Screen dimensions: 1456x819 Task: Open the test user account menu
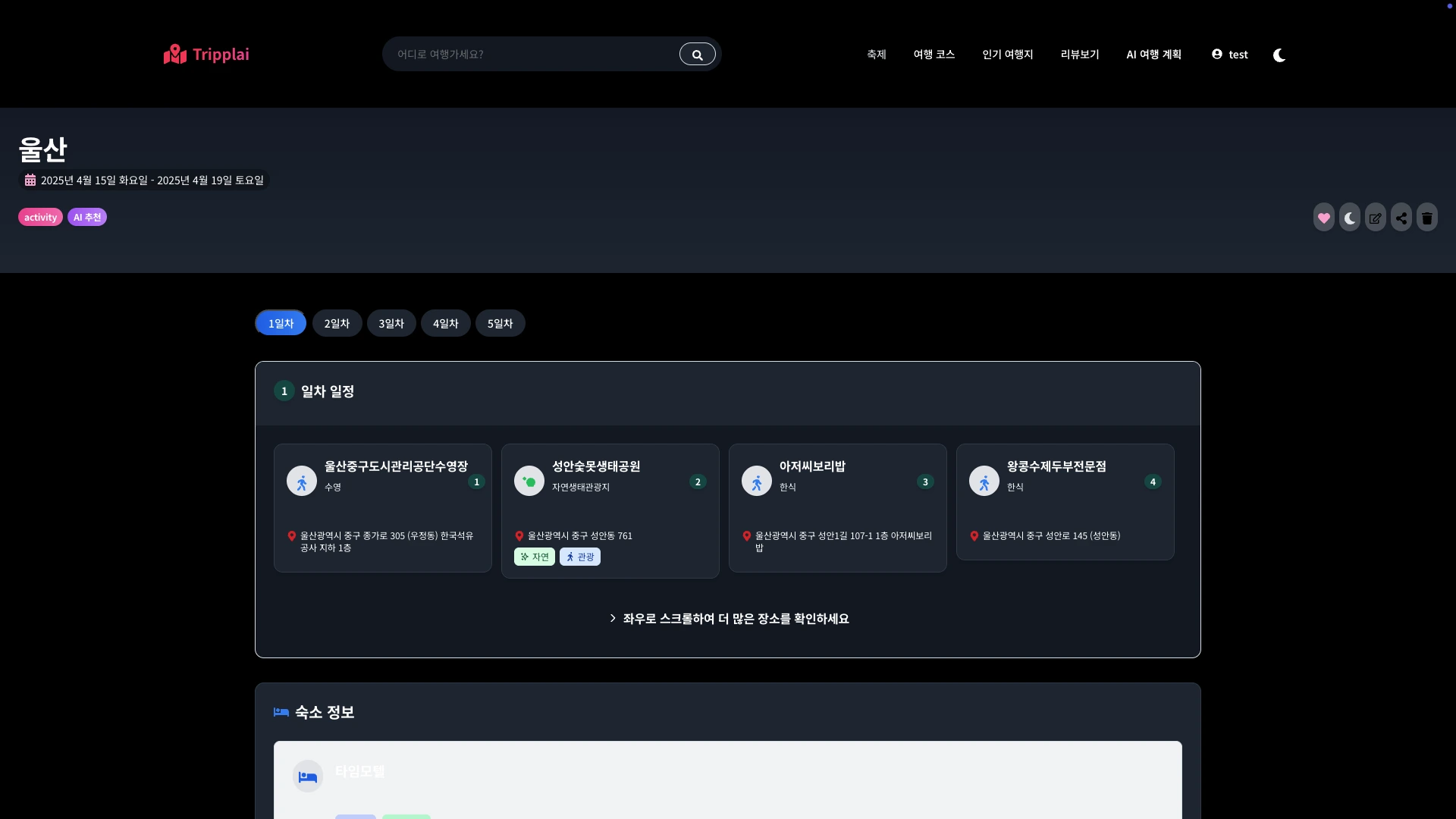(x=1229, y=55)
